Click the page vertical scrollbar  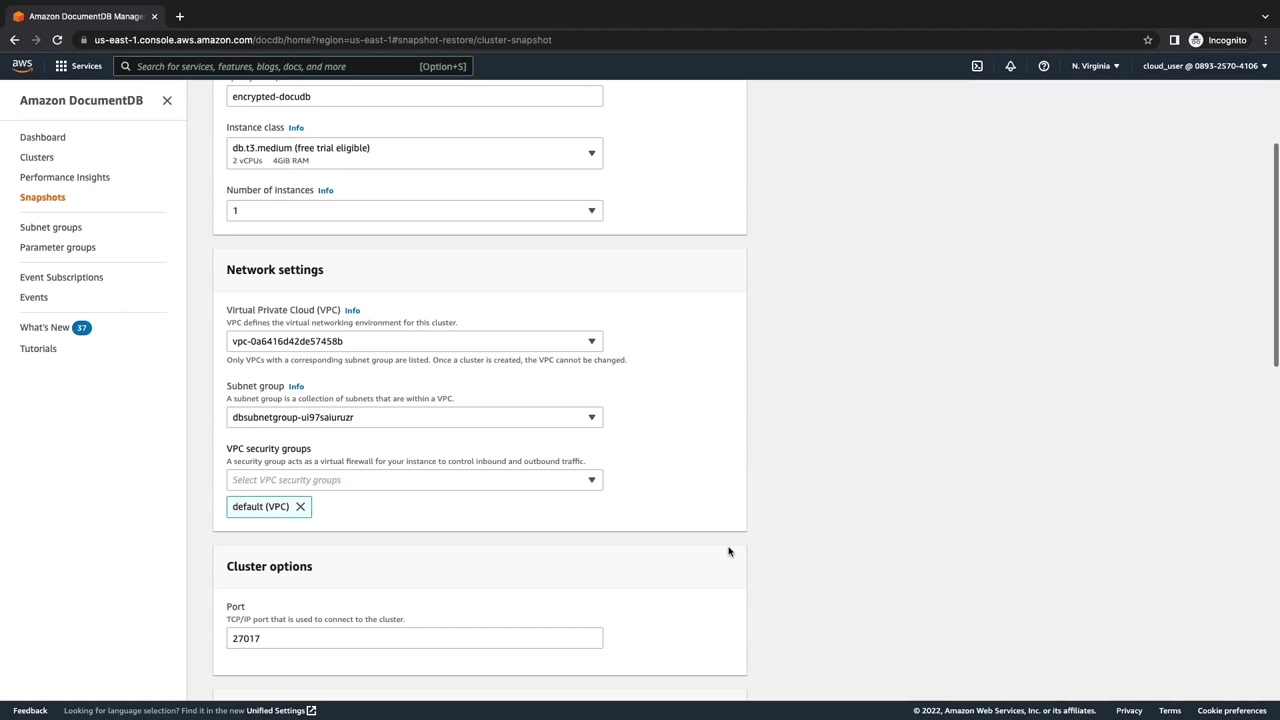(x=1275, y=255)
